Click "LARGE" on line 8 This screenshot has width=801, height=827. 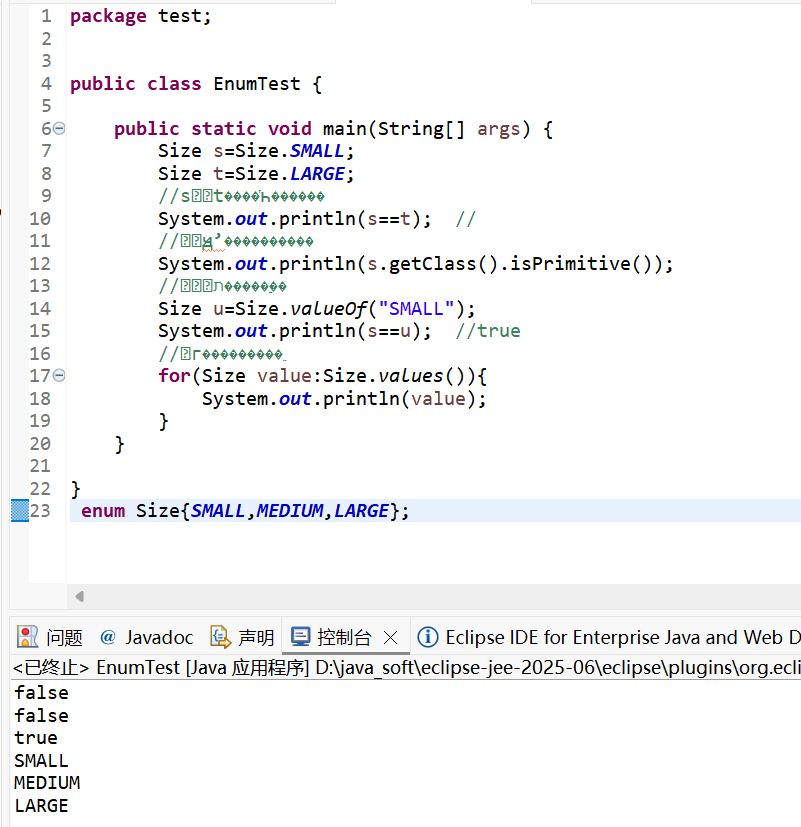coord(318,174)
